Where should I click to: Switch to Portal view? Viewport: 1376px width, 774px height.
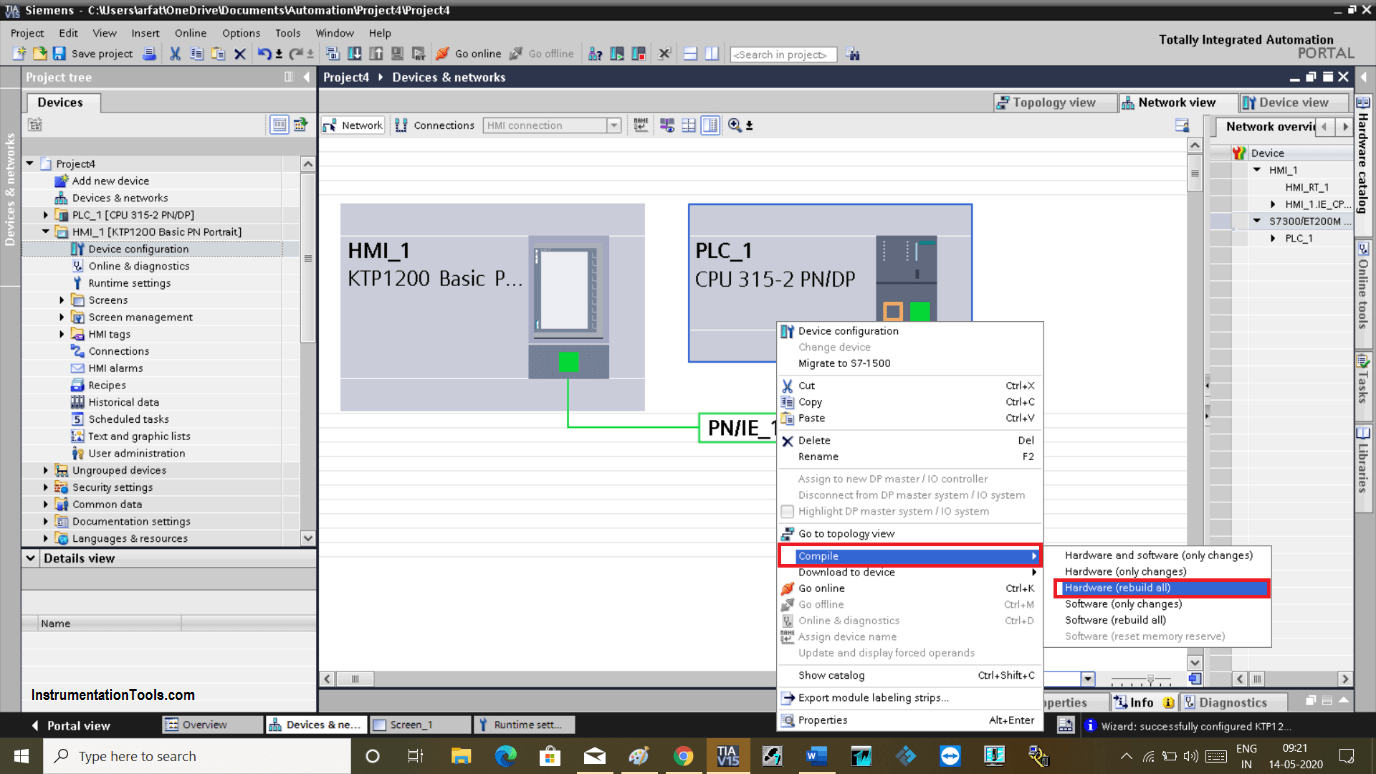click(70, 725)
